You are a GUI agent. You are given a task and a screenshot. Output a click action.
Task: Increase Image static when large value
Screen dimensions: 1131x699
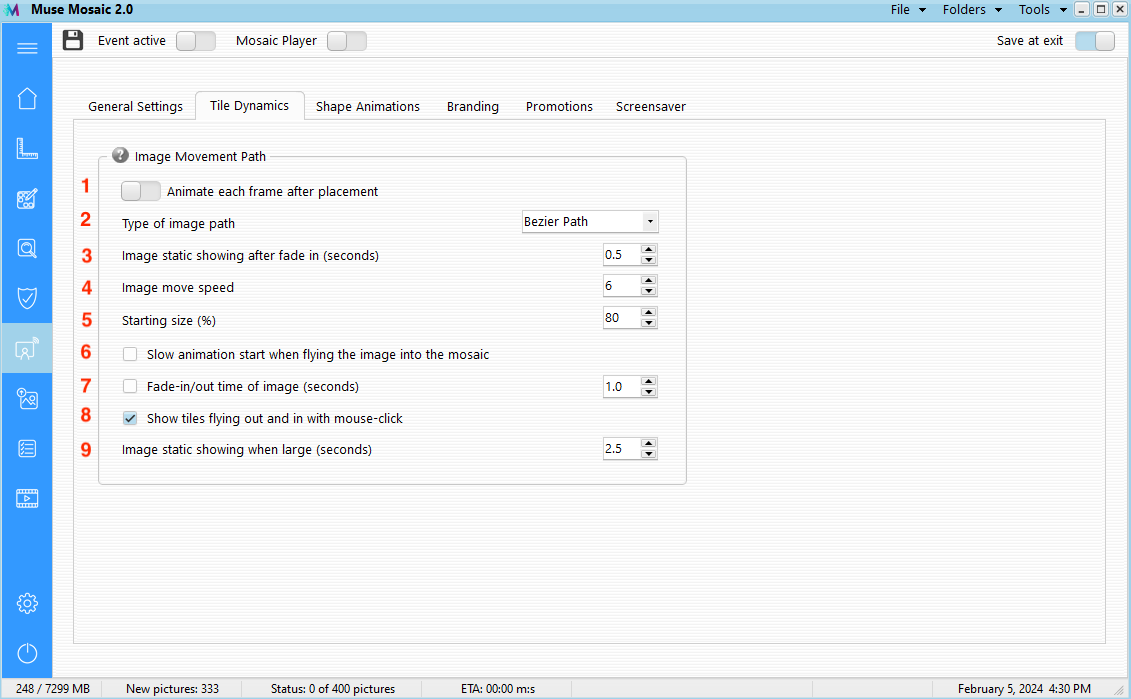(648, 444)
